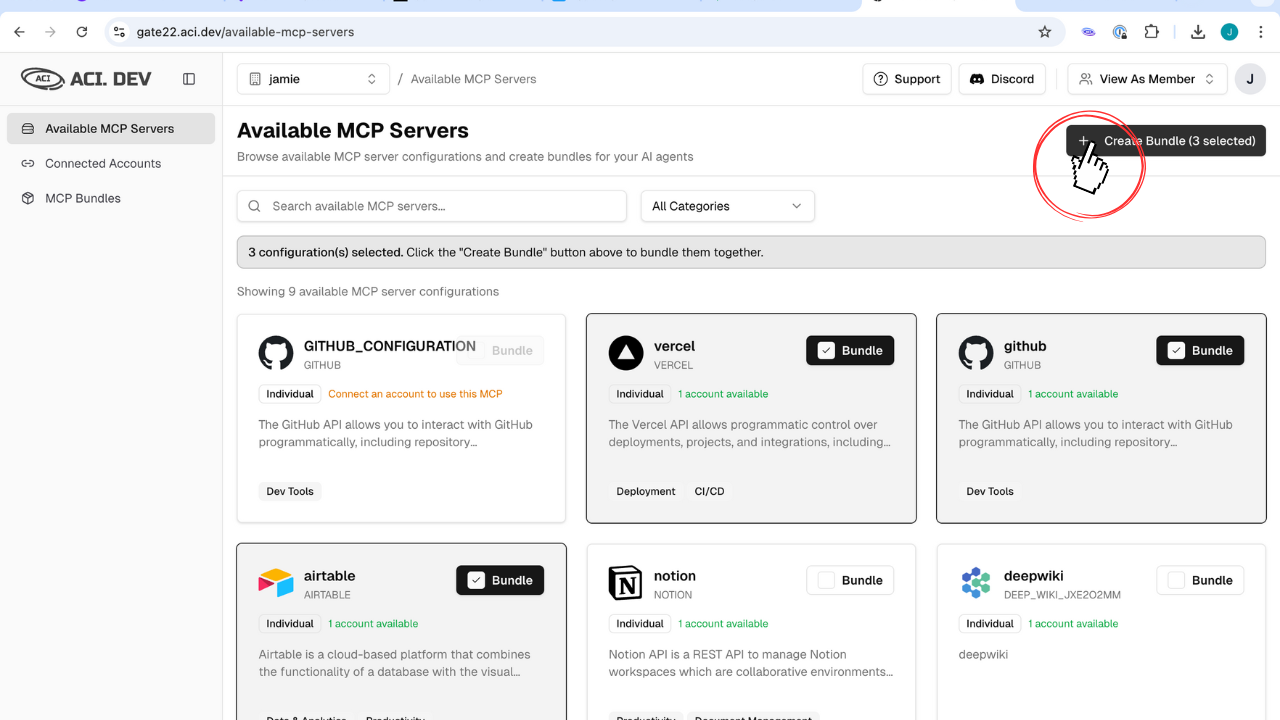Click the Support button
The image size is (1280, 720).
(907, 79)
